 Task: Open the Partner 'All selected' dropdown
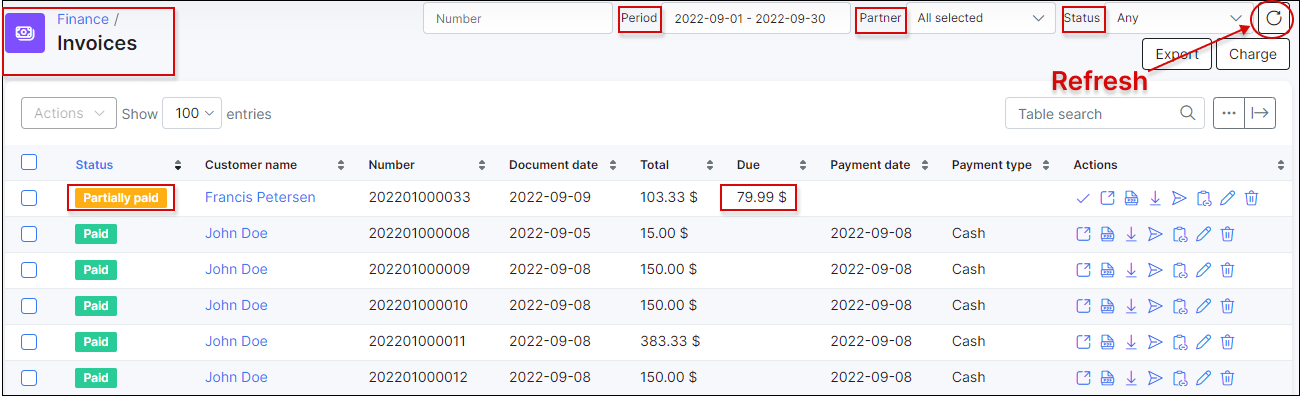(980, 18)
